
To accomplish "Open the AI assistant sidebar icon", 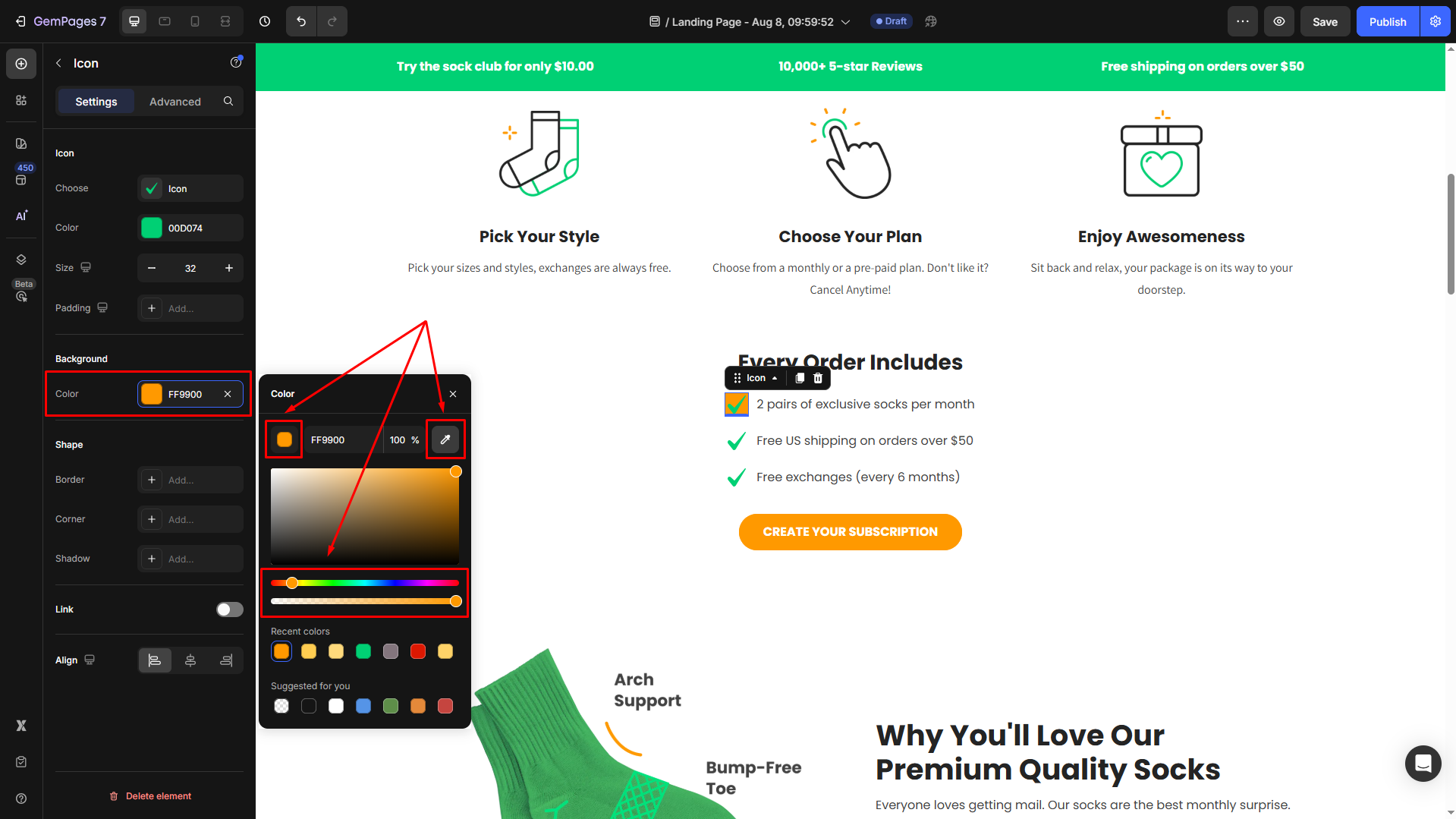I will (x=21, y=216).
